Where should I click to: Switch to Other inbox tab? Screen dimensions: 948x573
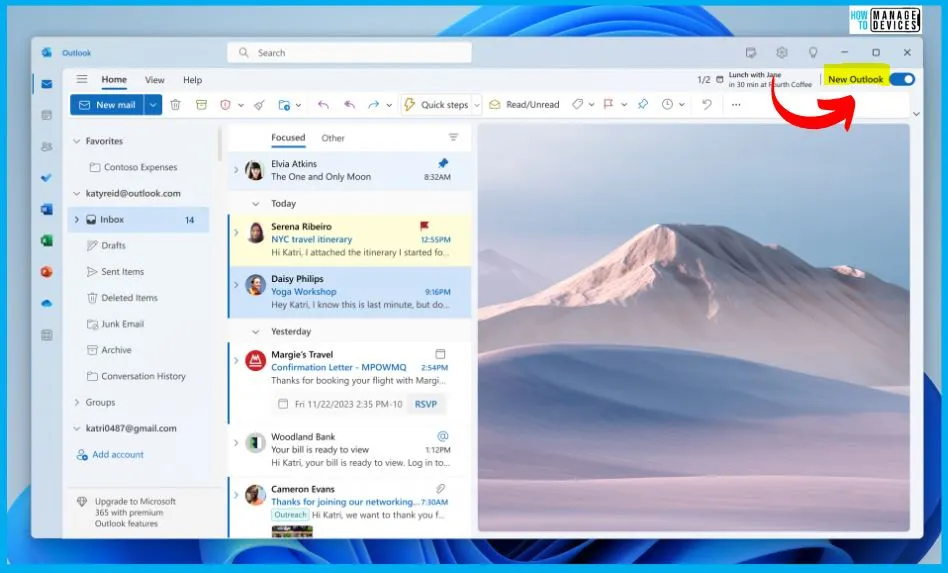tap(333, 138)
